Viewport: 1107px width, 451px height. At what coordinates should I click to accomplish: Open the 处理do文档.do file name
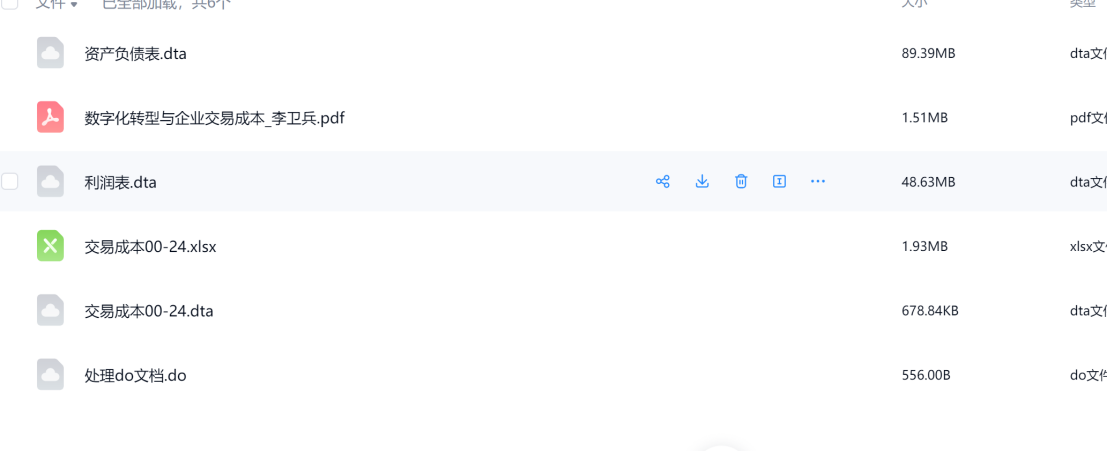click(136, 376)
